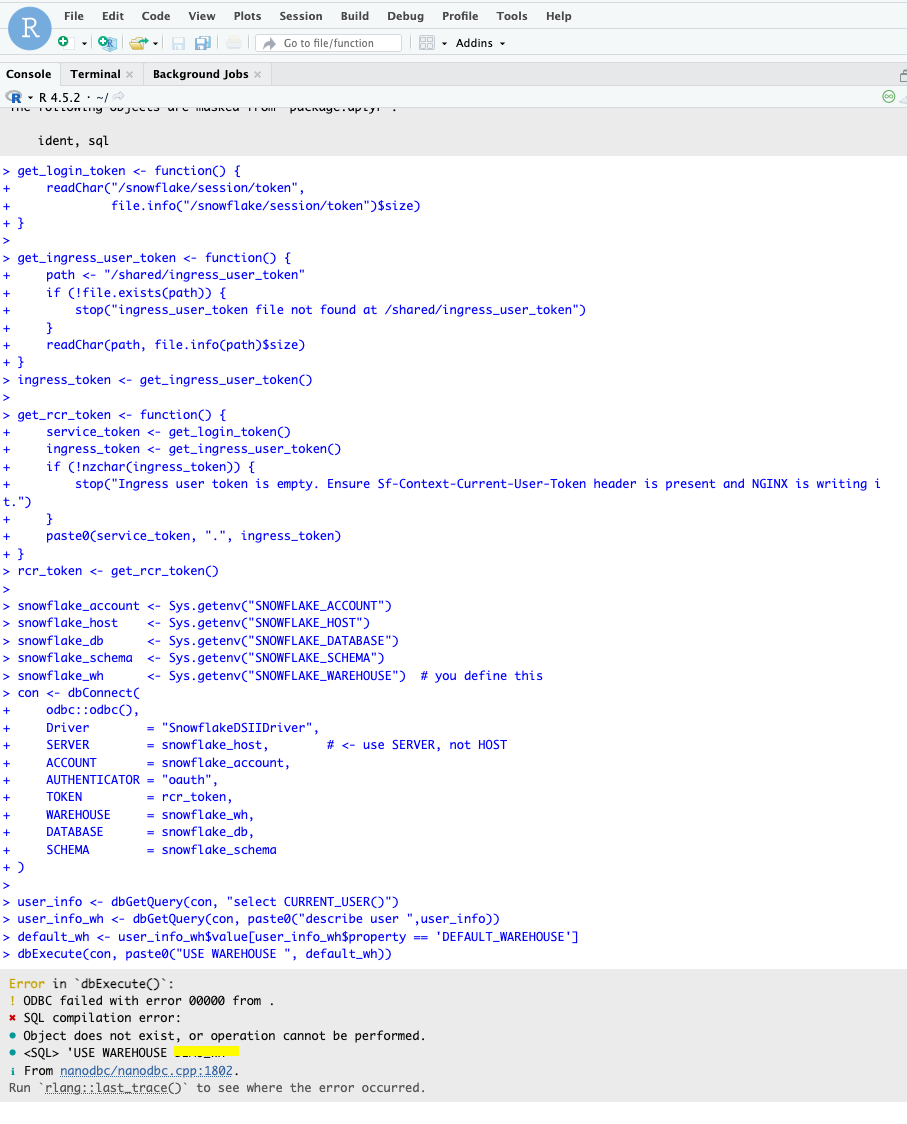Switch to the Background Jobs tab
Screen dimensions: 907x1124
pyautogui.click(x=201, y=74)
